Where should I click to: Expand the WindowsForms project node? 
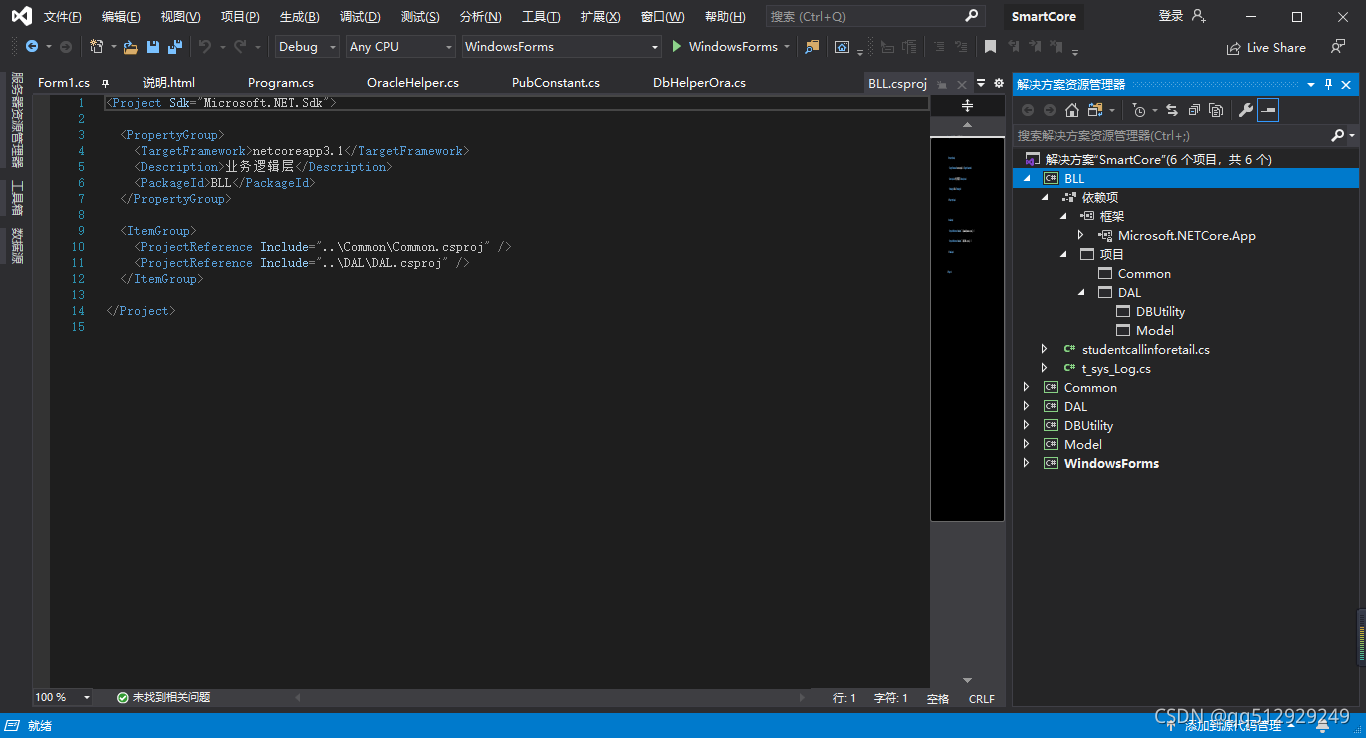pyautogui.click(x=1027, y=463)
